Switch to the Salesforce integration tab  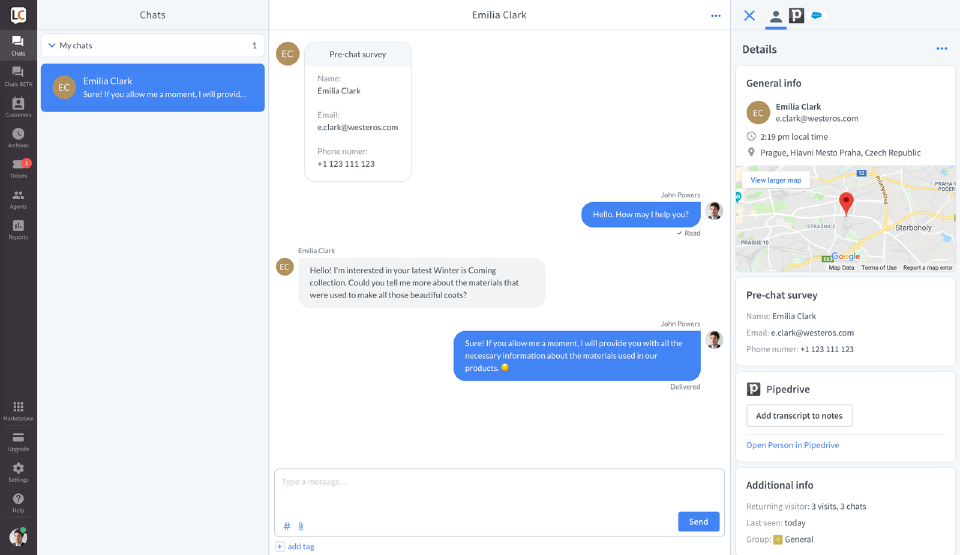click(x=817, y=15)
